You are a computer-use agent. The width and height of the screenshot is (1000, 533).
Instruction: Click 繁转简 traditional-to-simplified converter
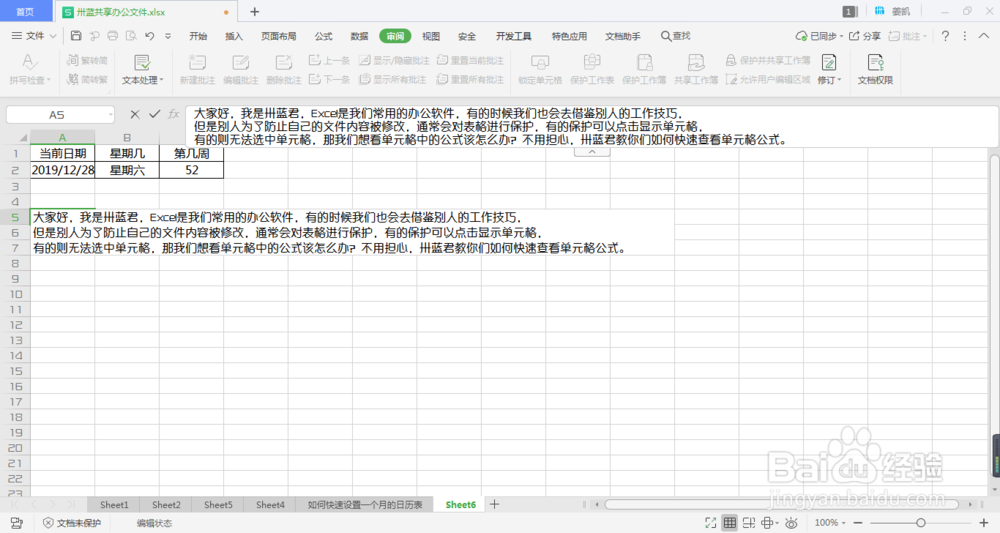point(87,60)
